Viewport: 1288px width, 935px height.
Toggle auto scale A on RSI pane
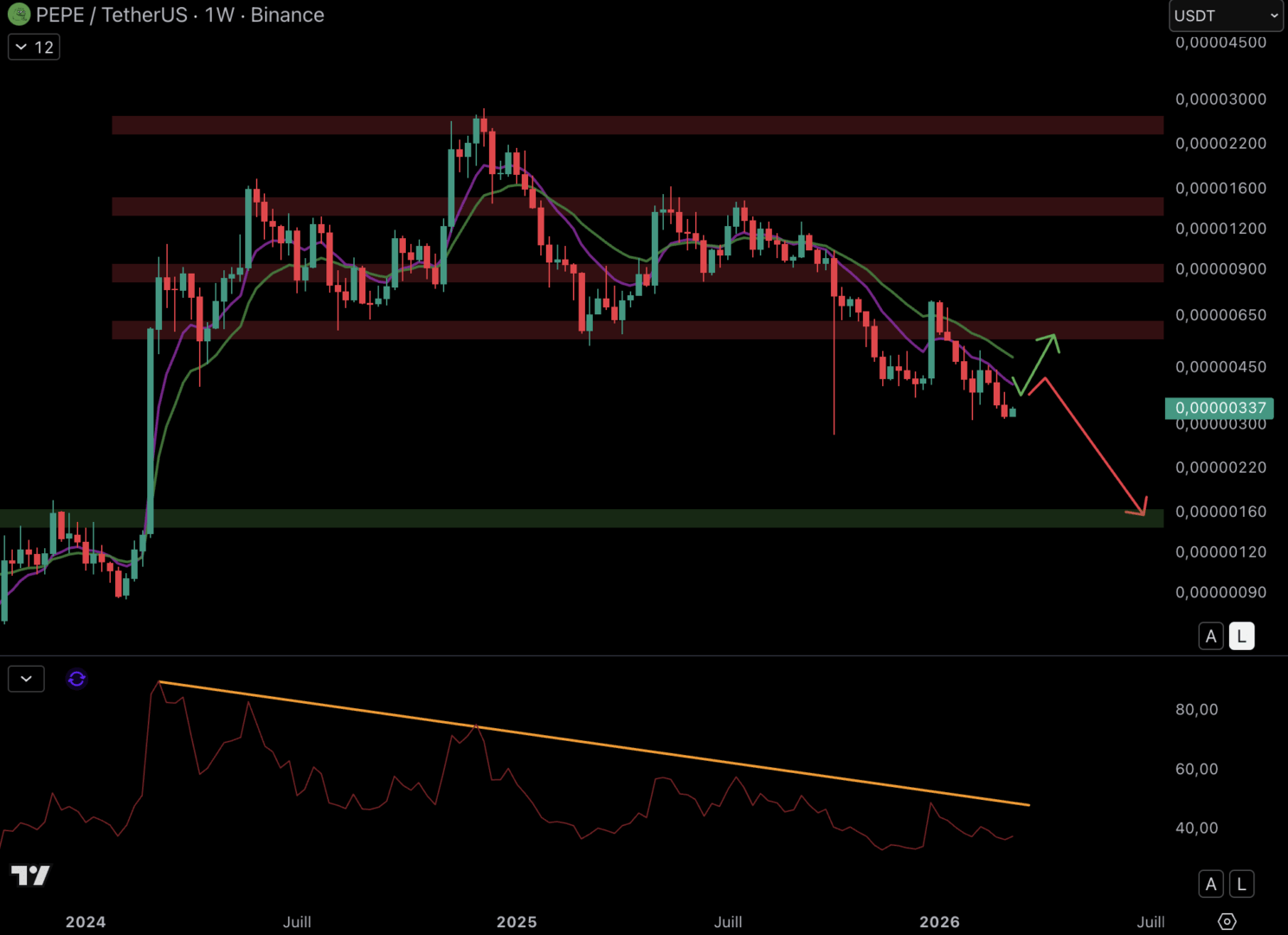(x=1211, y=884)
